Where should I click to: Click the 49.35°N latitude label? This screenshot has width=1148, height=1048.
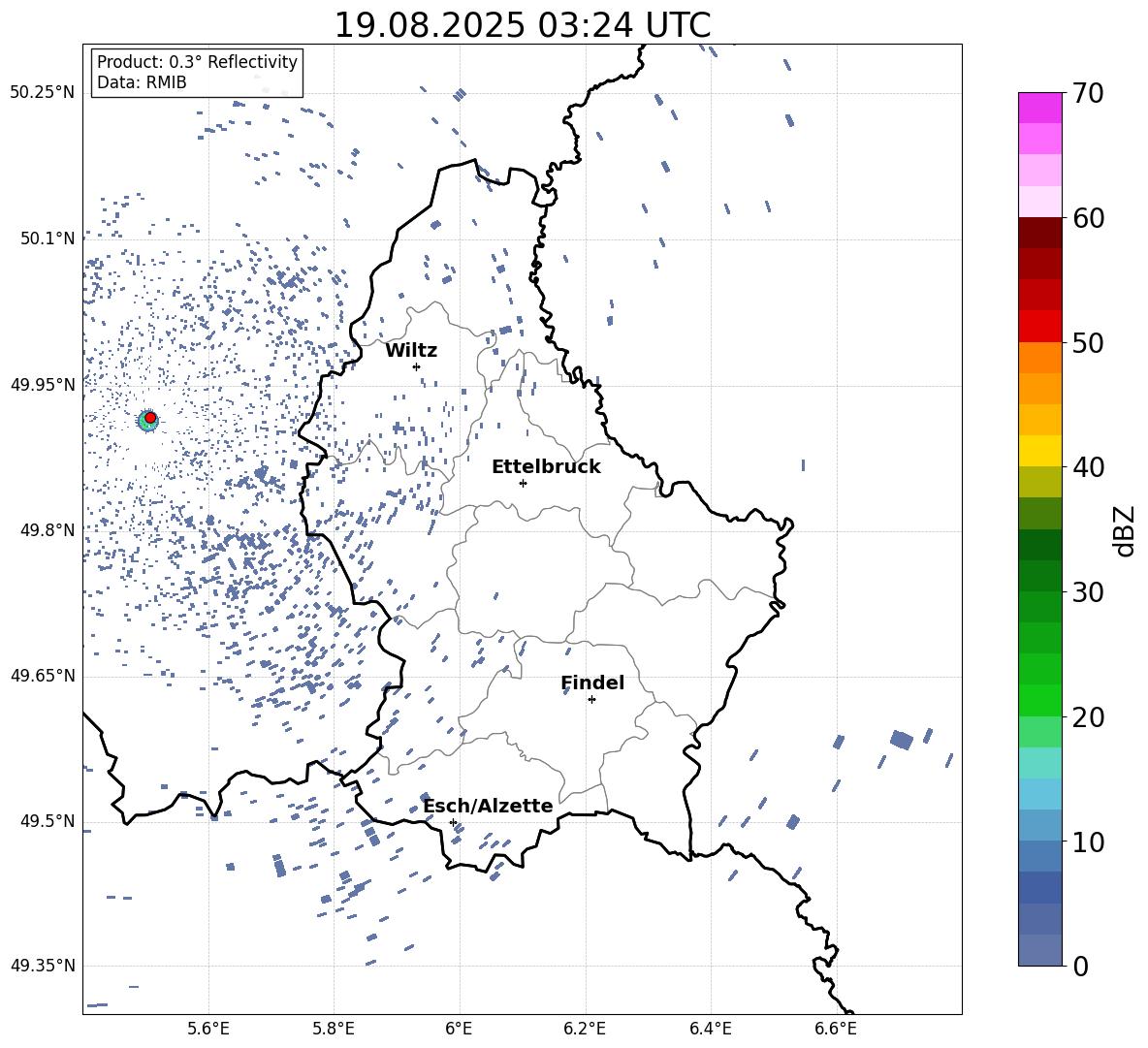coord(43,966)
